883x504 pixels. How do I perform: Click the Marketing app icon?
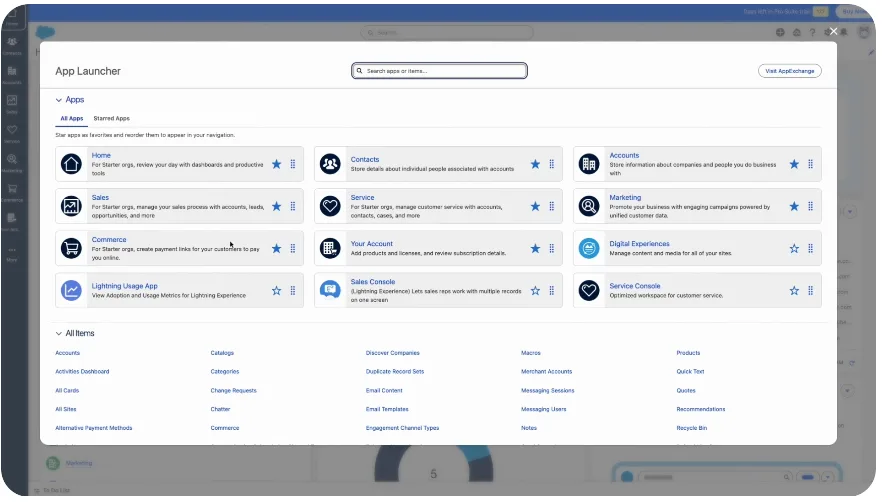click(589, 206)
